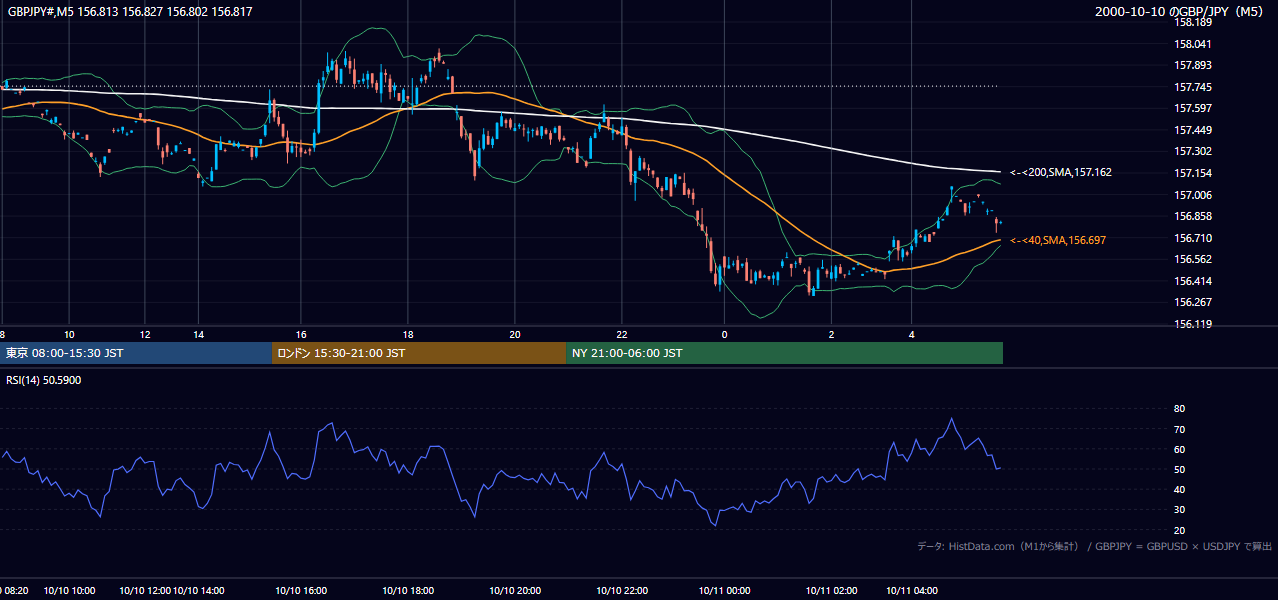Click the 10/11 00:00 date label
This screenshot has height=600, width=1278.
tap(725, 591)
